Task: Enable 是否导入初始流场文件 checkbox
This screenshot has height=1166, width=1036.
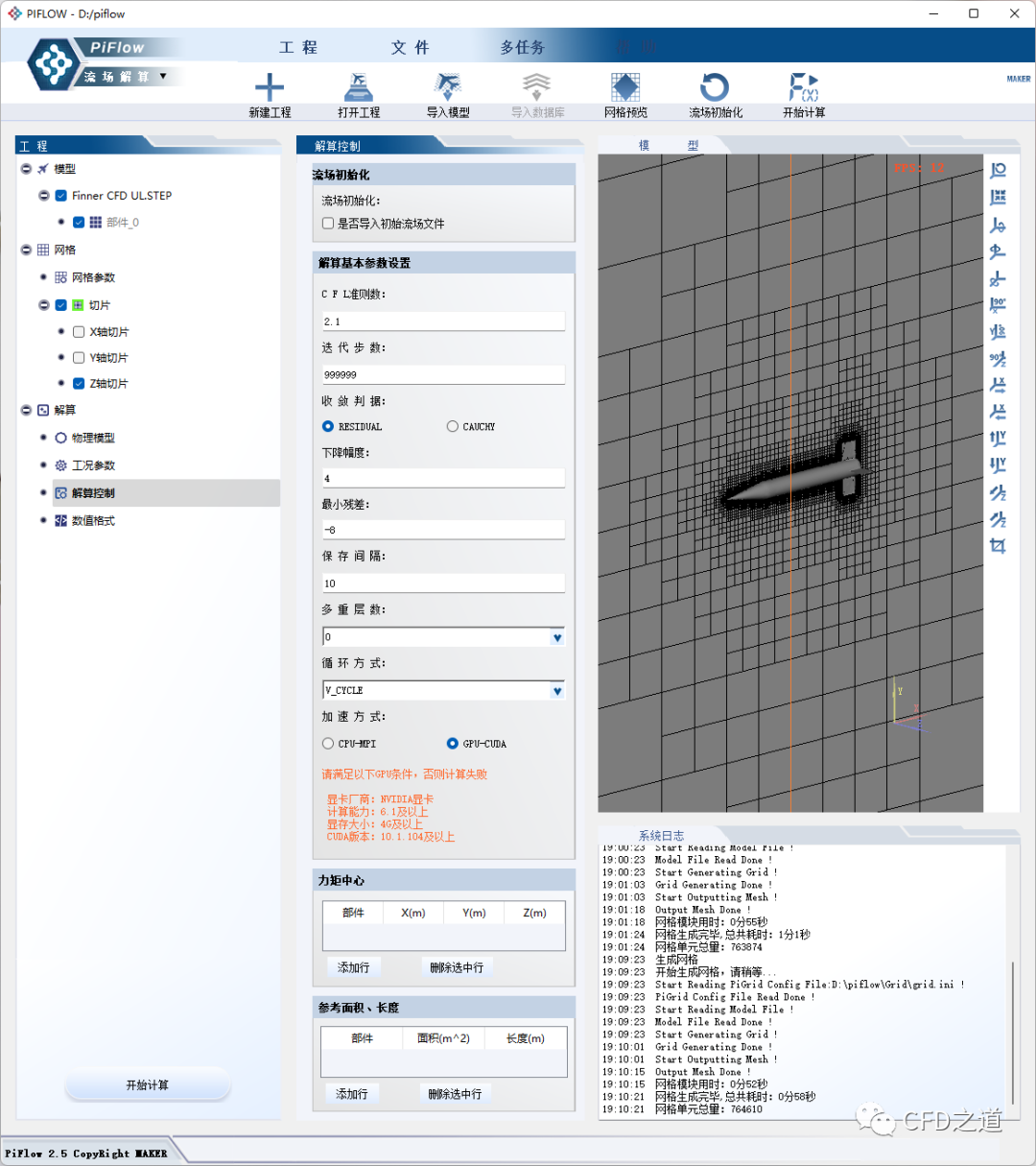Action: 328,224
